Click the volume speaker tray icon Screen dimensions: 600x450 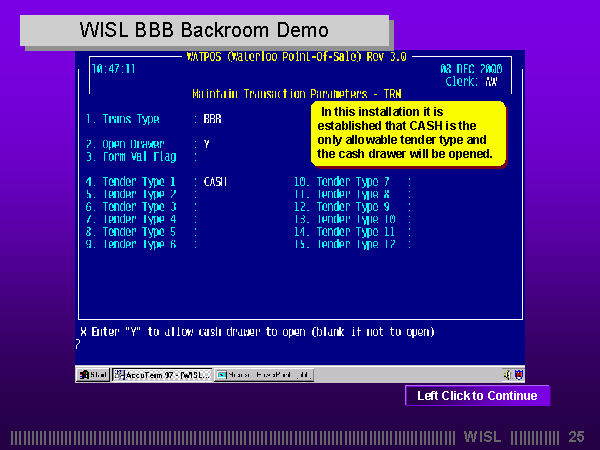507,375
